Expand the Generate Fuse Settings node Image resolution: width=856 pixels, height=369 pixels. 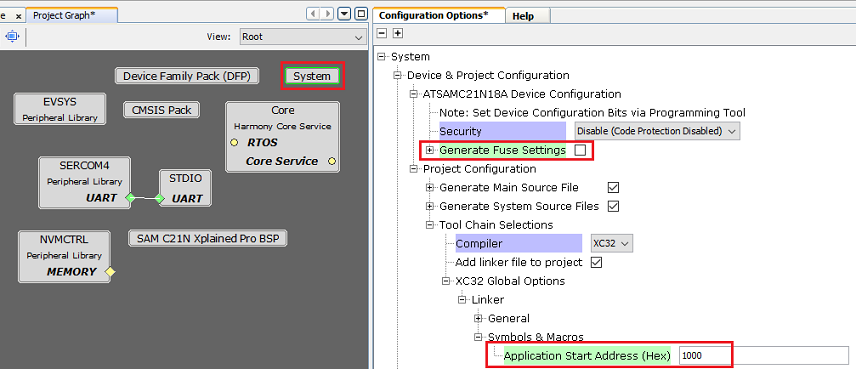(430, 150)
